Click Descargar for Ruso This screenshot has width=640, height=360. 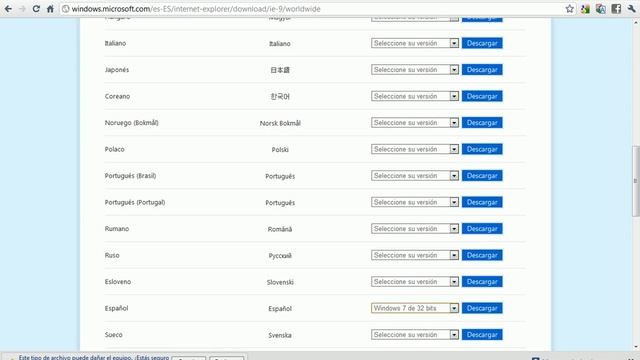(x=482, y=255)
